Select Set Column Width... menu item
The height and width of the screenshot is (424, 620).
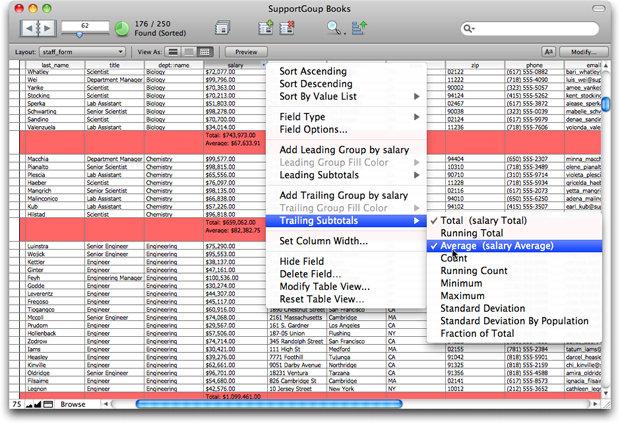[x=346, y=241]
